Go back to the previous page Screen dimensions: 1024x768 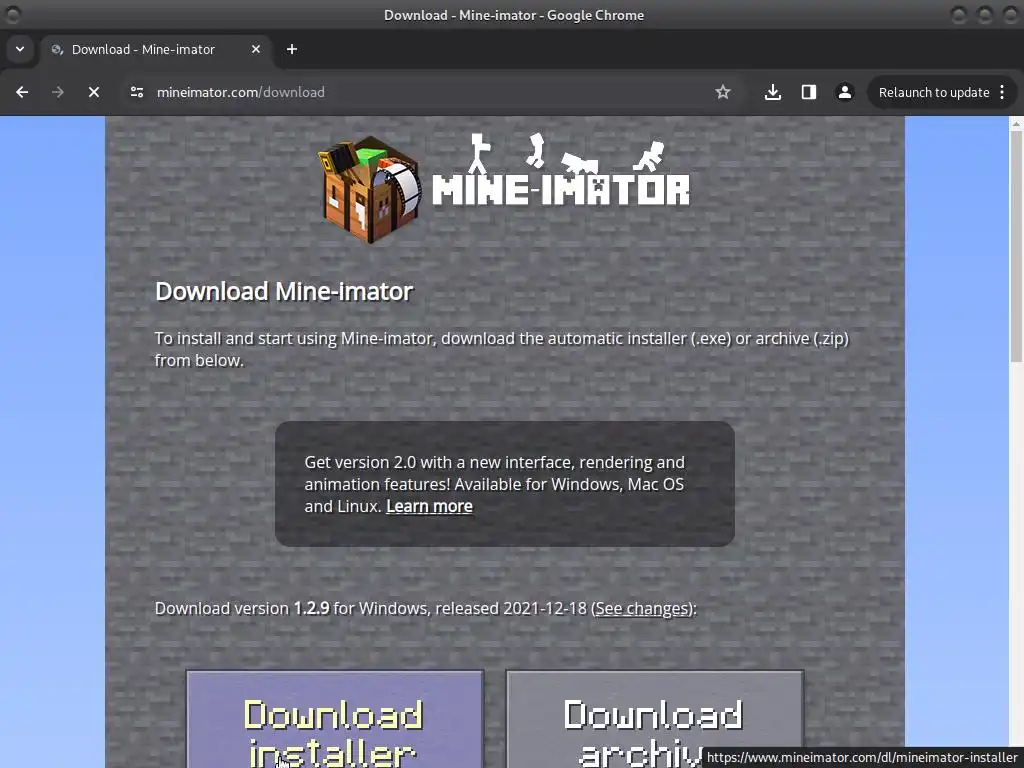click(22, 92)
